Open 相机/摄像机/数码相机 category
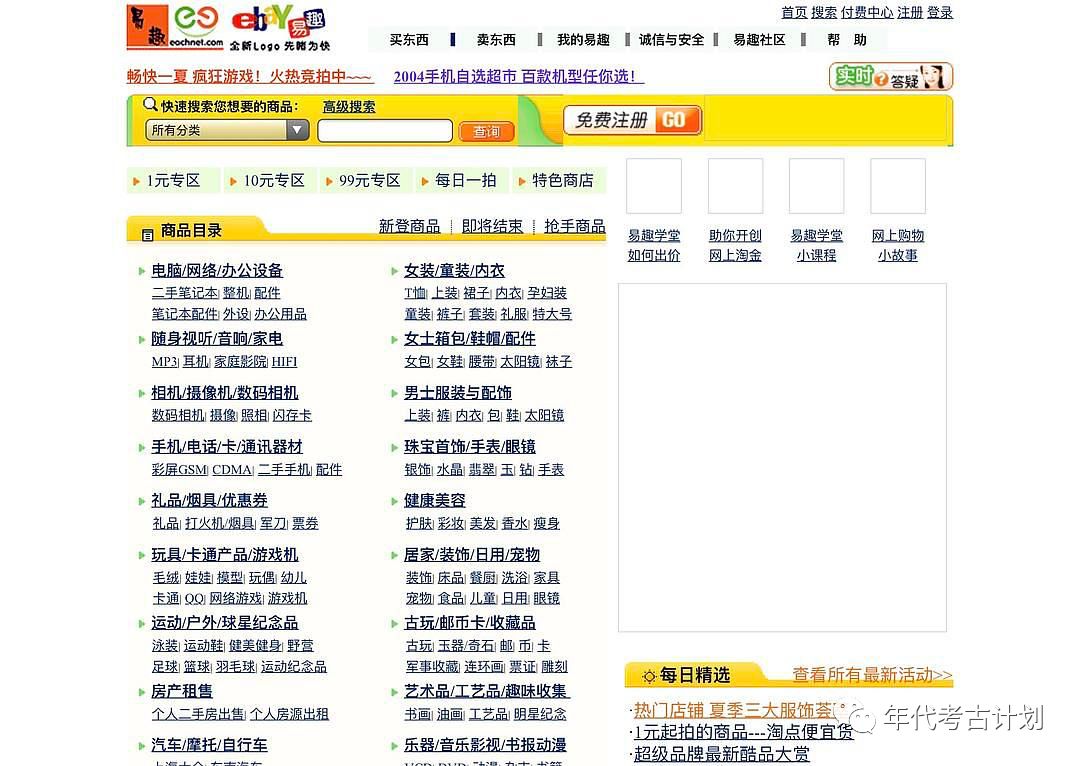This screenshot has height=766, width=1080. pyautogui.click(x=225, y=393)
